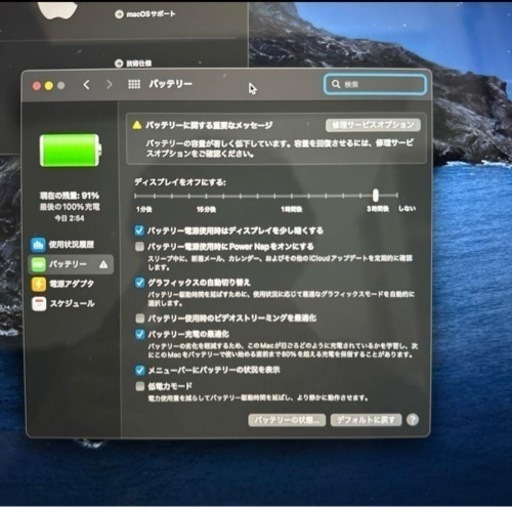Screen dimensions: 512x507
Task: Click the schedule calendar icon
Action: pyautogui.click(x=38, y=304)
